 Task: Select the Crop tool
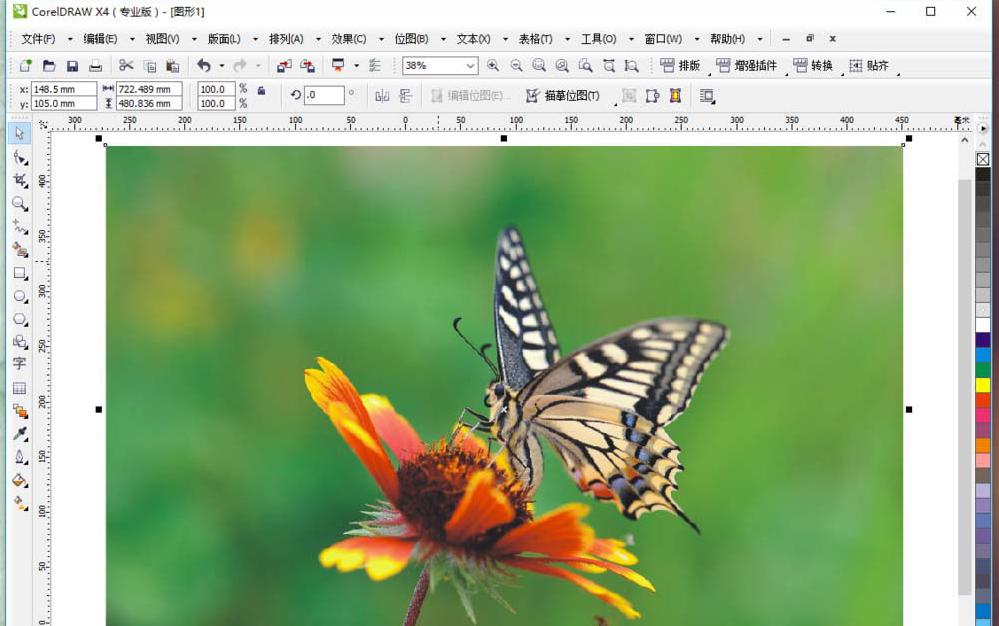click(x=20, y=180)
